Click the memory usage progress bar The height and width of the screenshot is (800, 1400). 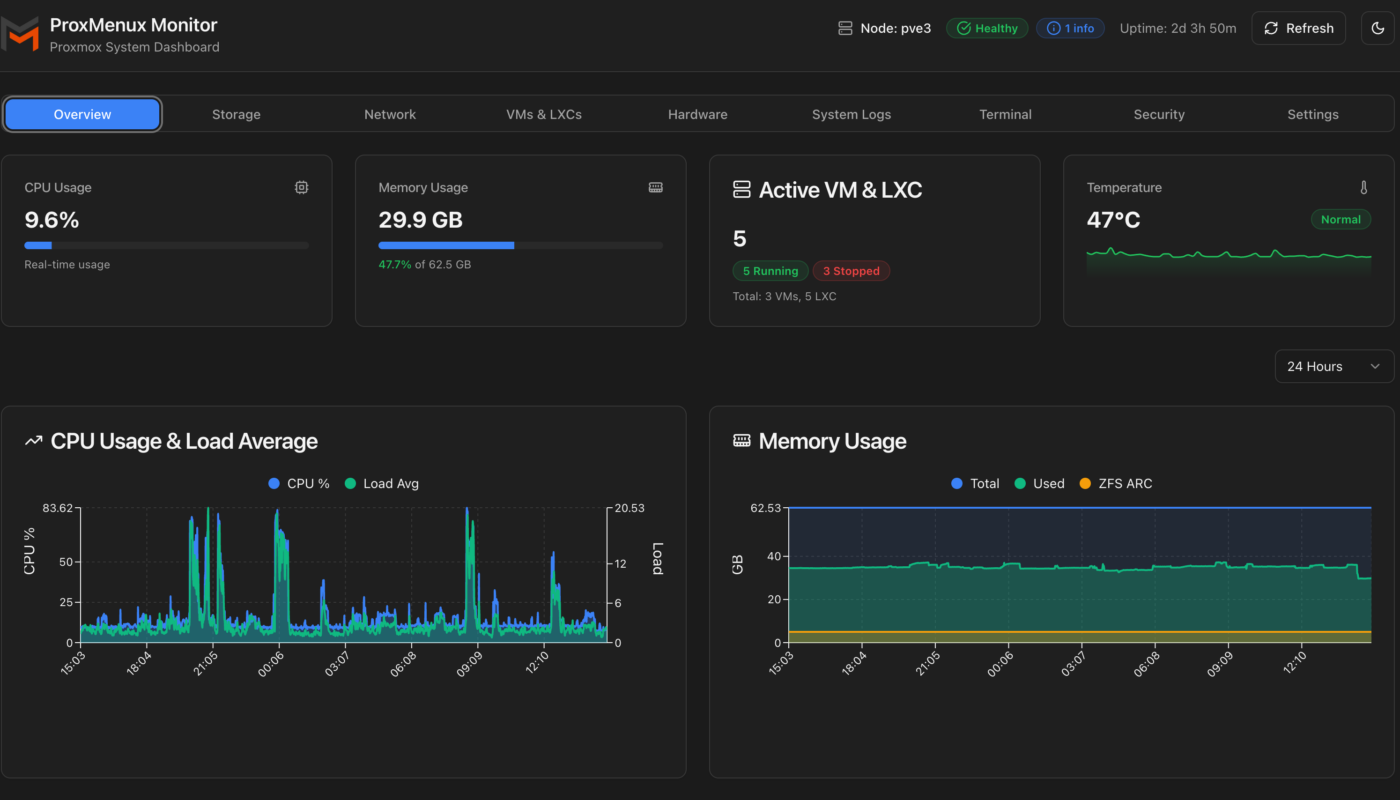tap(520, 245)
